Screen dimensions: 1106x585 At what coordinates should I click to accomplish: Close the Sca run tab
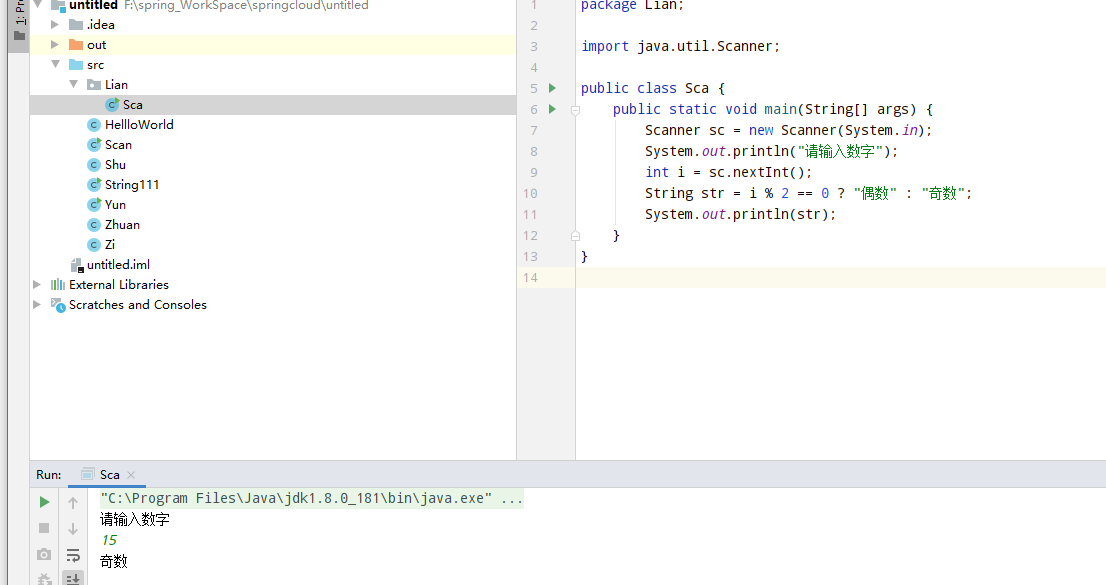click(x=131, y=475)
